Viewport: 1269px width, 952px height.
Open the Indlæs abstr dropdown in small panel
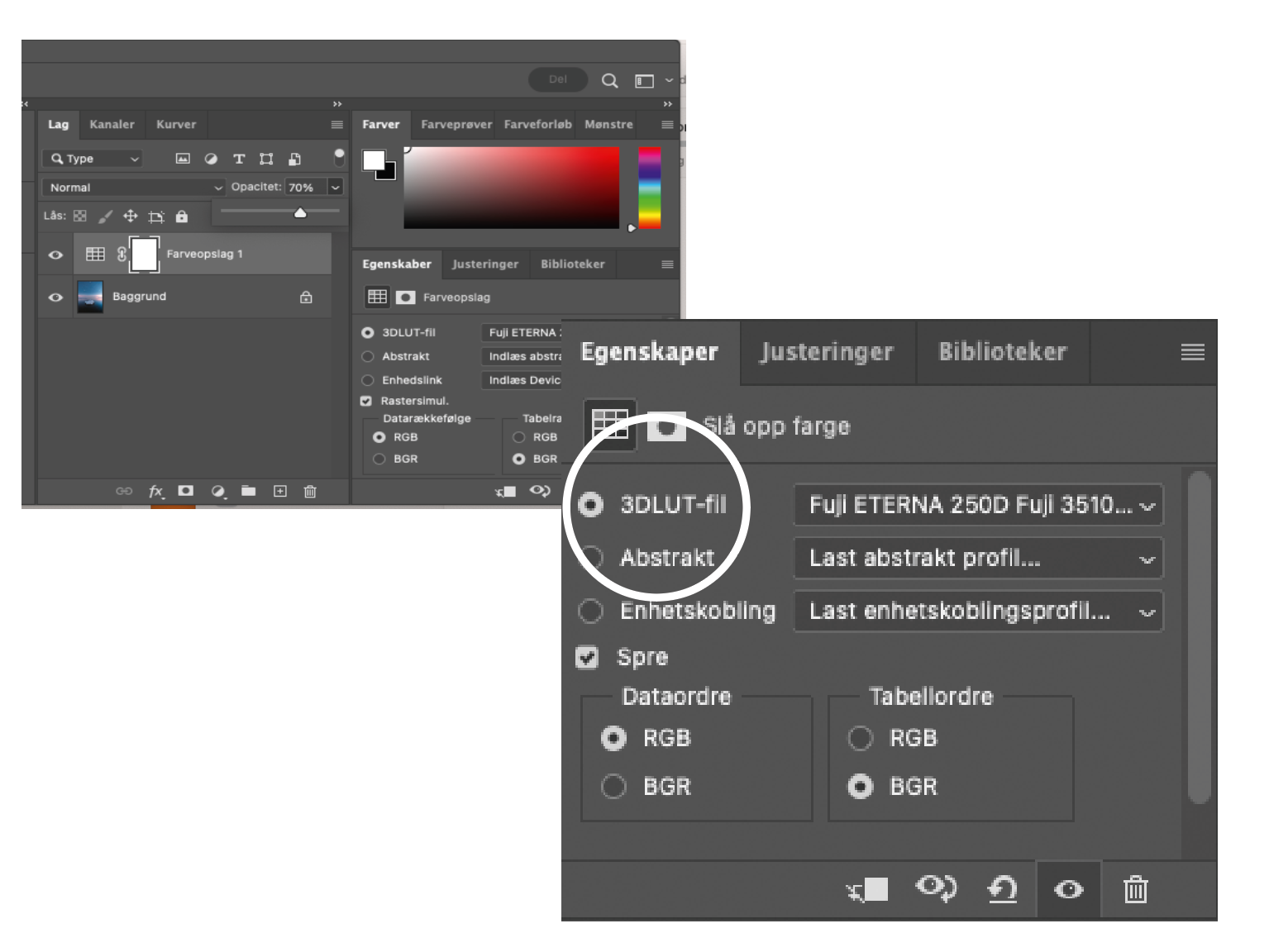click(522, 356)
